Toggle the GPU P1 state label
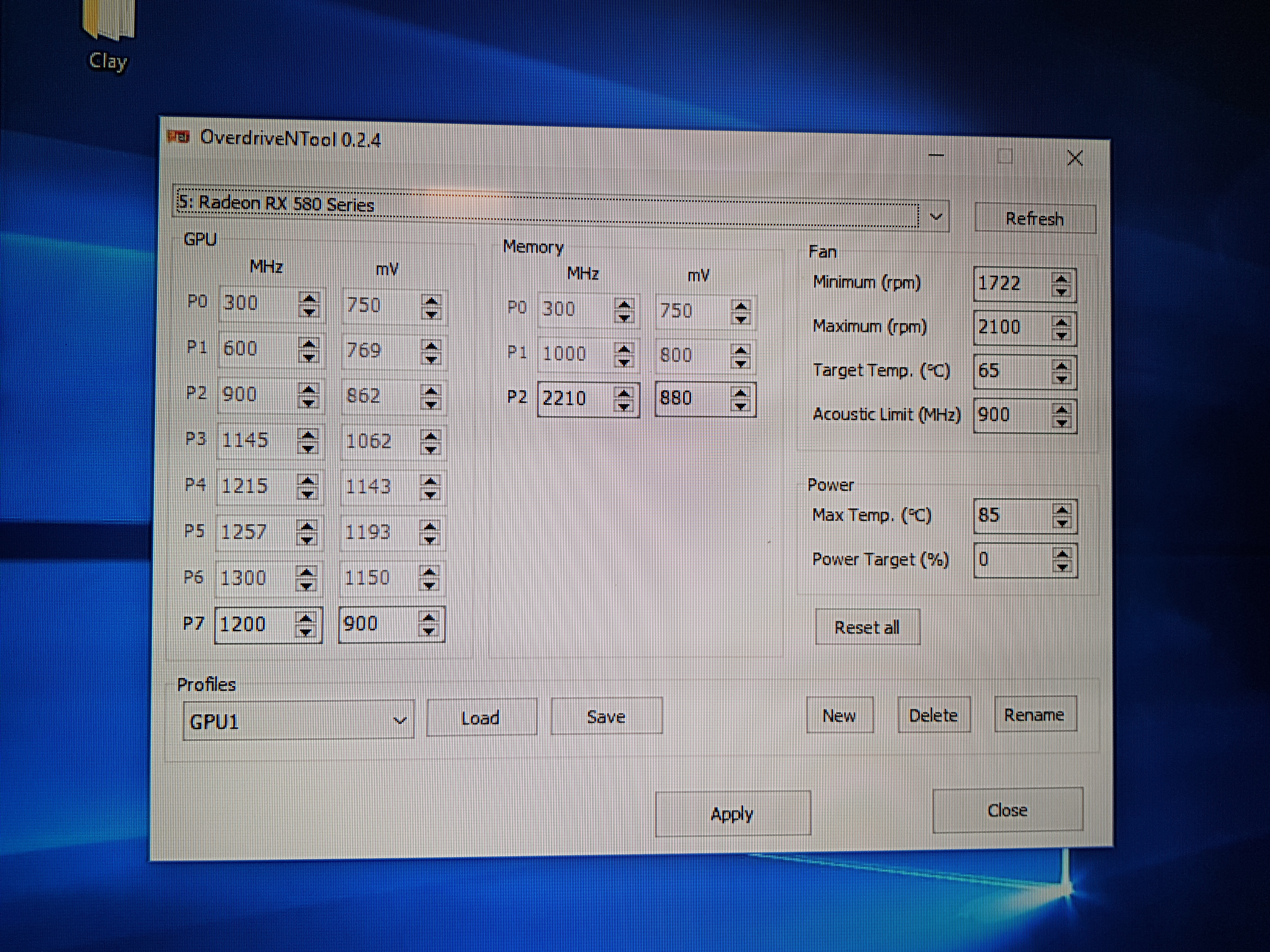The width and height of the screenshot is (1270, 952). click(197, 347)
